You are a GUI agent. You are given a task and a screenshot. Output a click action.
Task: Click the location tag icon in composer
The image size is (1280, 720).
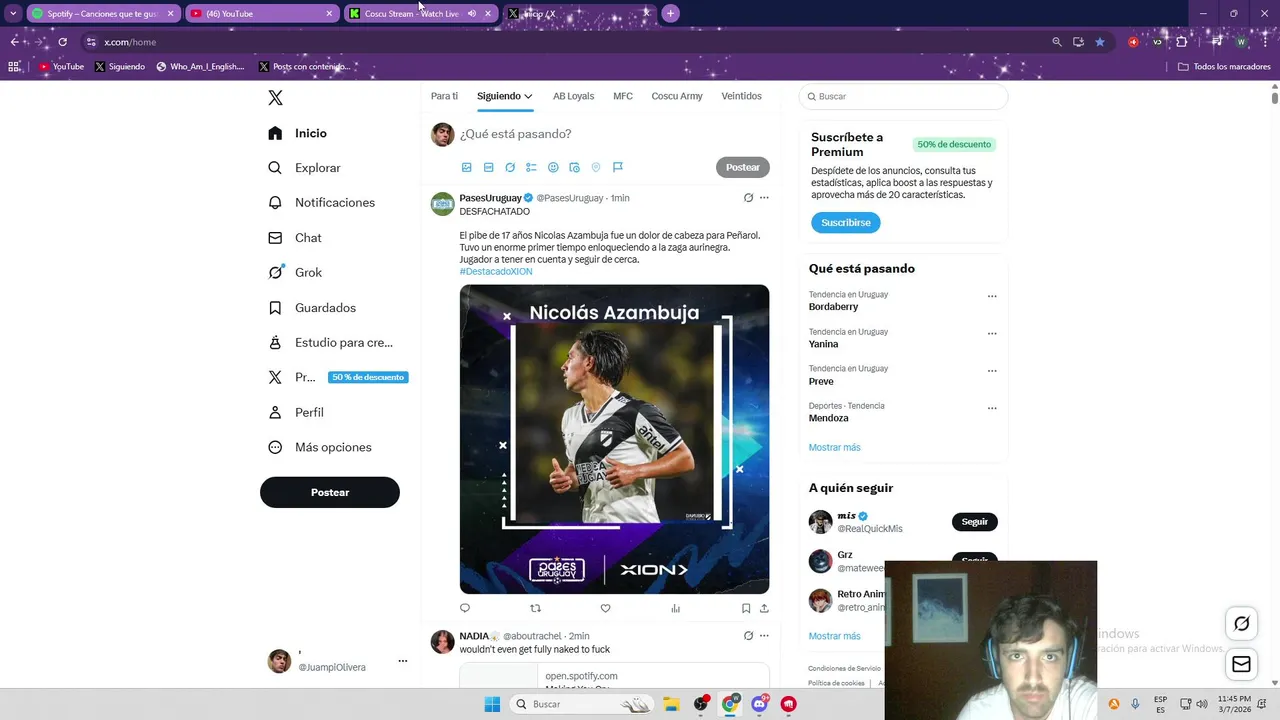(596, 167)
